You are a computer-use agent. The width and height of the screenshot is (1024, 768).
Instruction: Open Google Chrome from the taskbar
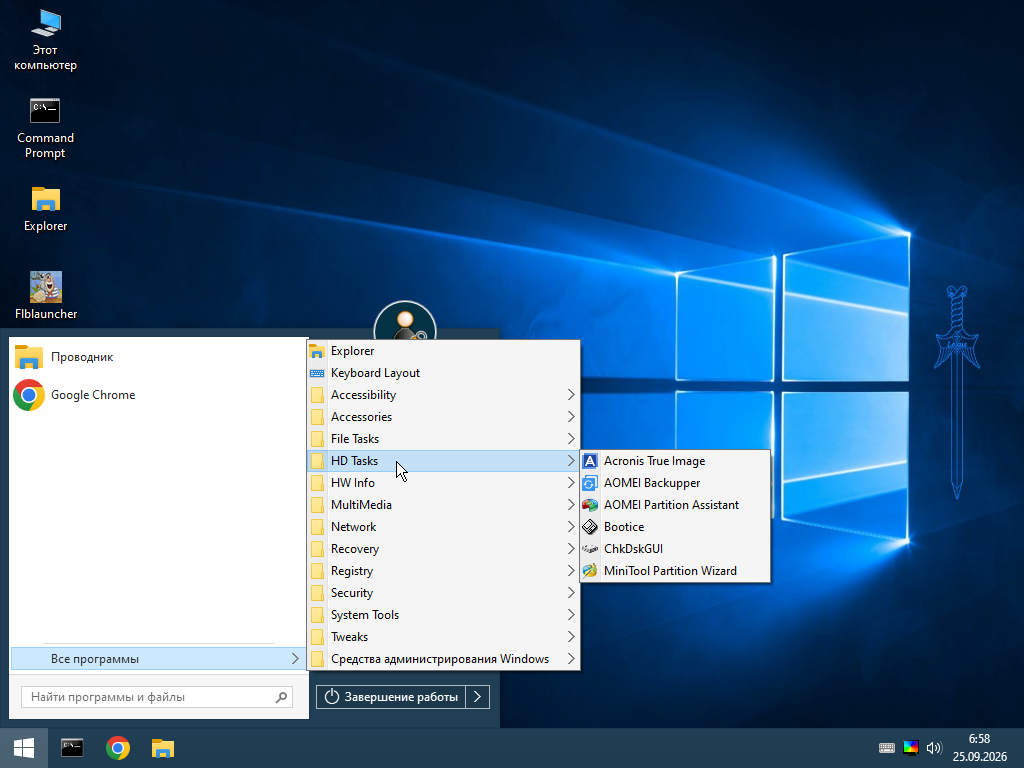pos(118,748)
